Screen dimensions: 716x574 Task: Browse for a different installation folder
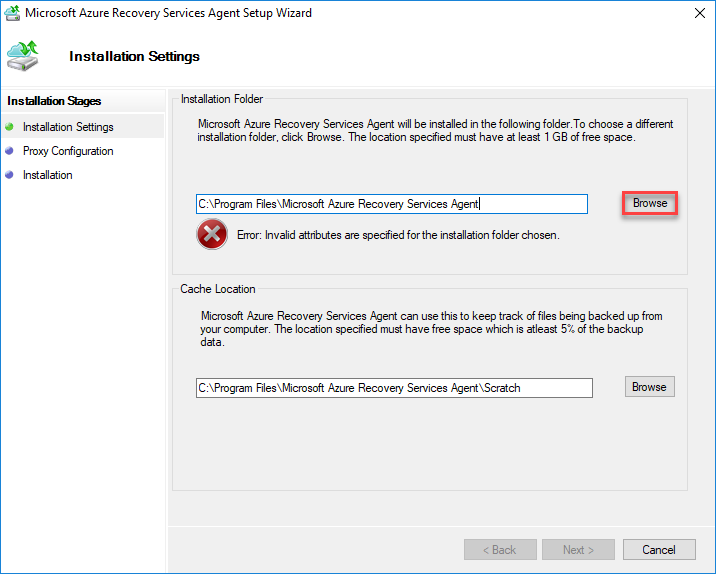point(649,203)
